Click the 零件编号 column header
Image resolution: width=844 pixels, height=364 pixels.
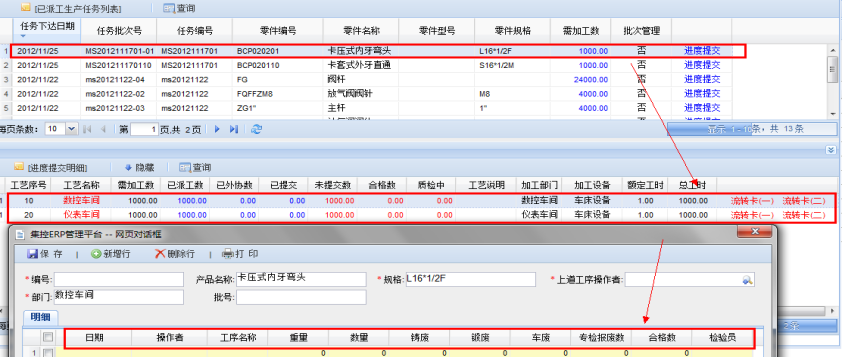click(x=278, y=30)
